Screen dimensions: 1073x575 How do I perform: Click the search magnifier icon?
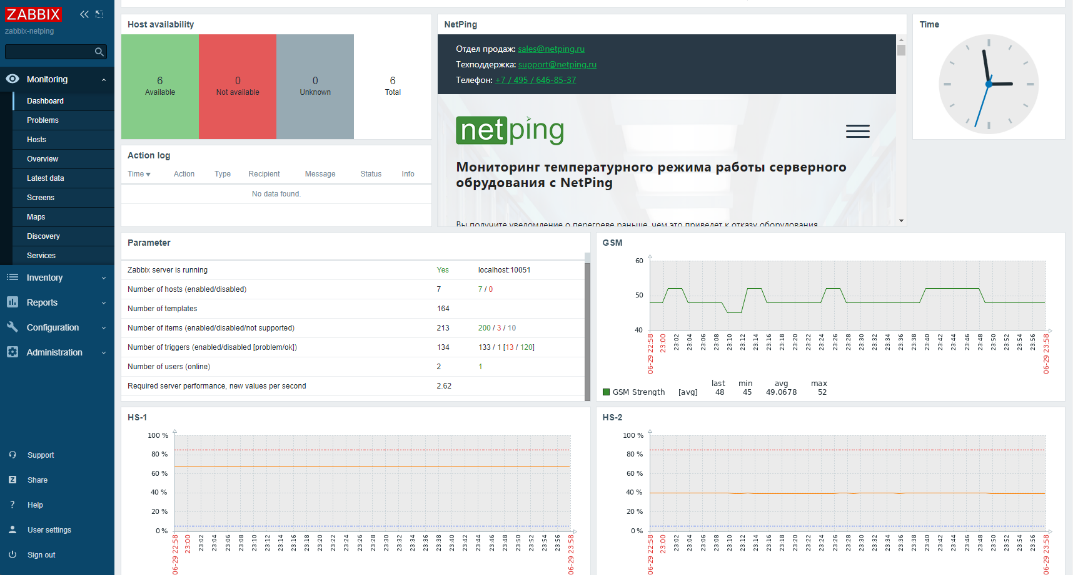click(x=99, y=52)
